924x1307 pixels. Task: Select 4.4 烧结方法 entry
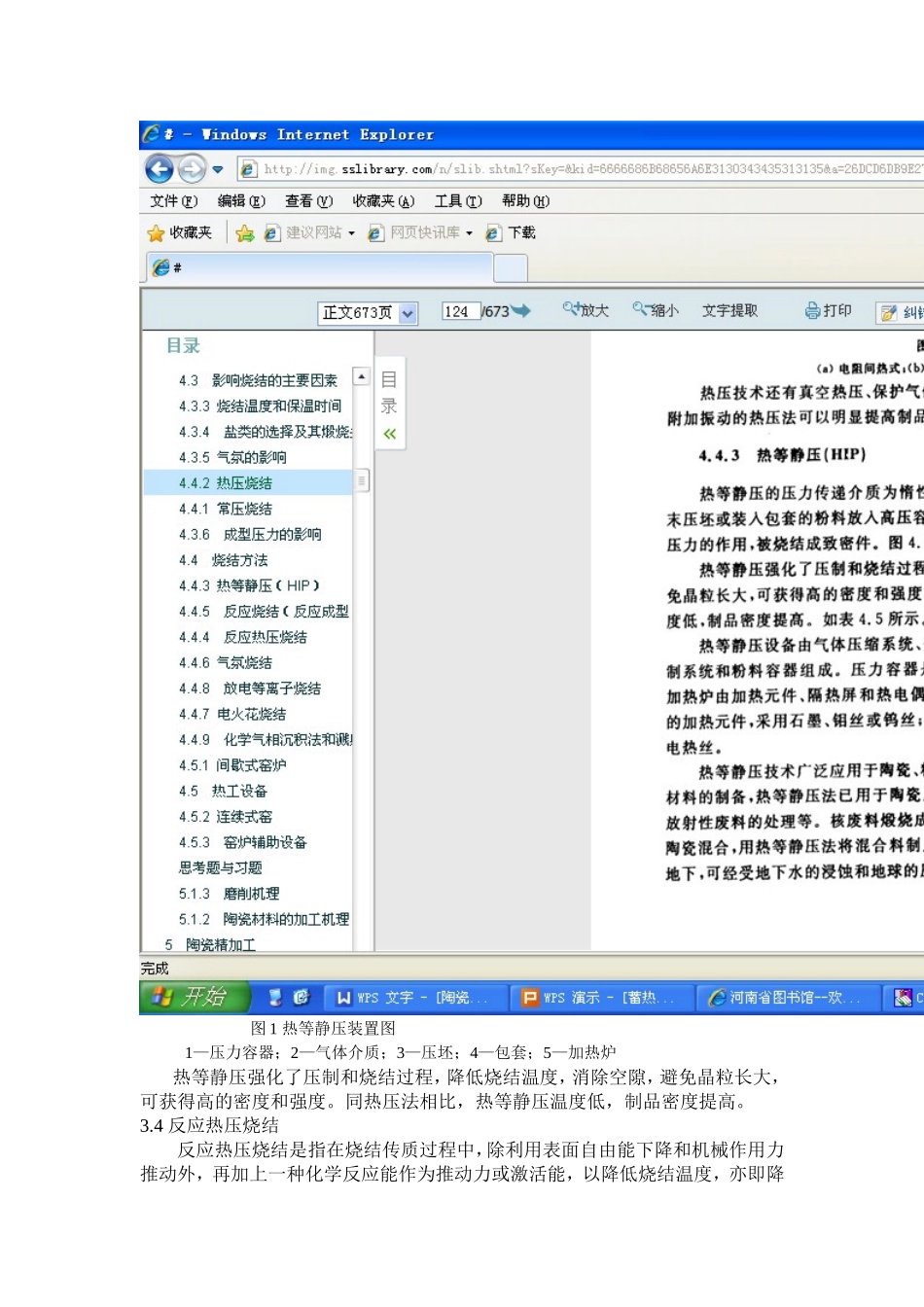click(x=223, y=560)
